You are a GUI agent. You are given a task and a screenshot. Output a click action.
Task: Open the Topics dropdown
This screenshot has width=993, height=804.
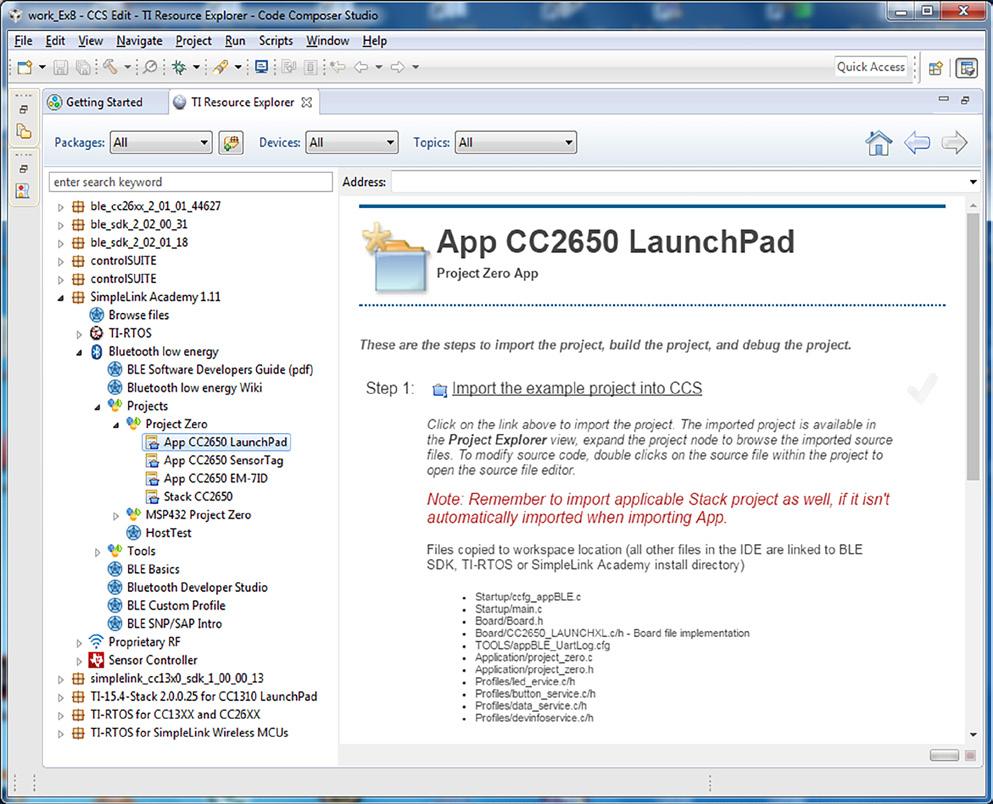[515, 142]
